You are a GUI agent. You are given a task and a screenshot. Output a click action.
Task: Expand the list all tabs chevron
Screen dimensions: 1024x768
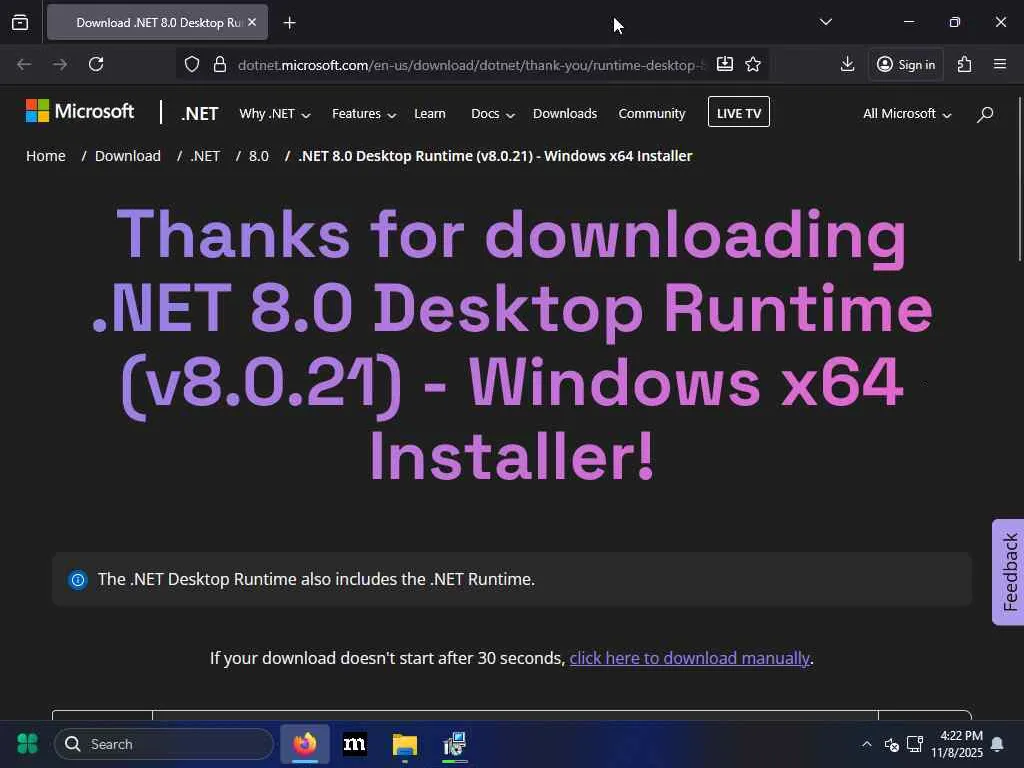tap(826, 22)
